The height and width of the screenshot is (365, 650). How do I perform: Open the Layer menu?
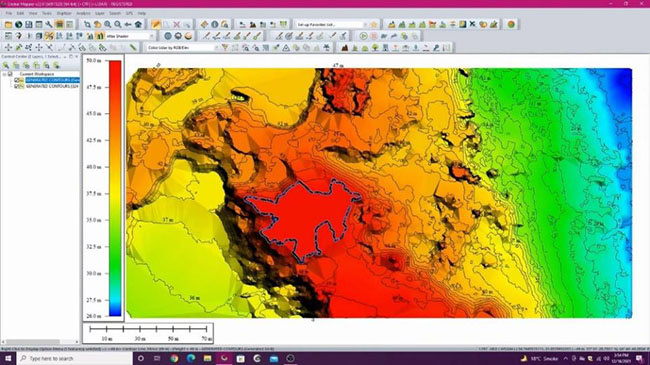(100, 13)
